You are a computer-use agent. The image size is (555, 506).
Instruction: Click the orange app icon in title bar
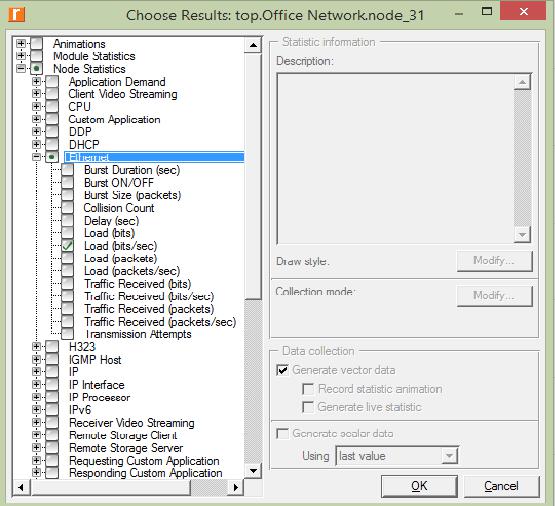(x=17, y=15)
